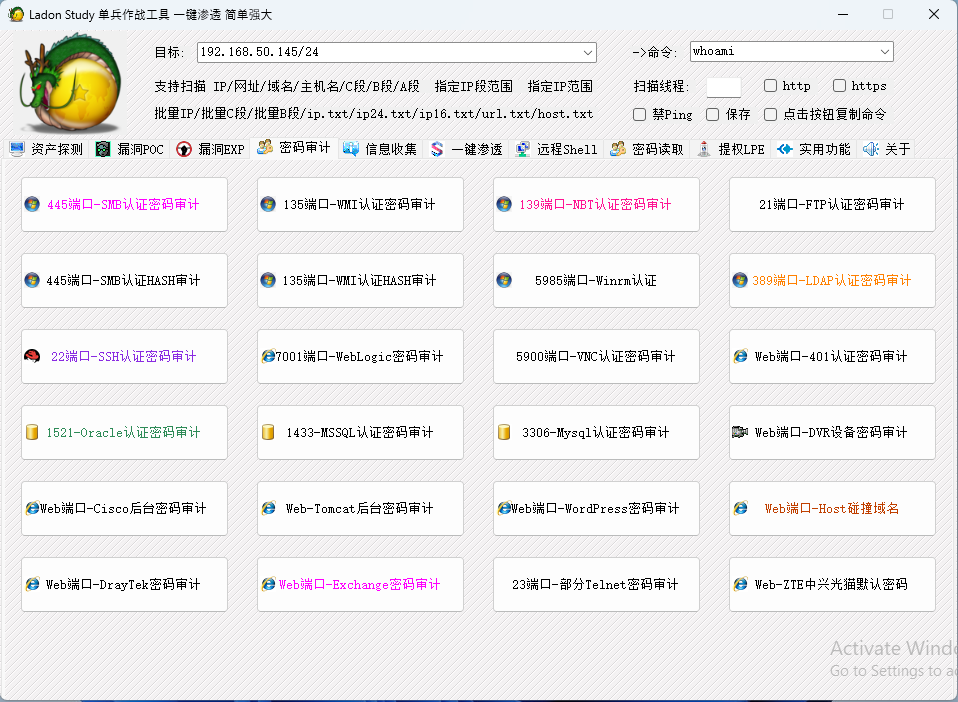Click the red hat icon on 22端口-SSH认证密码审计

point(32,356)
